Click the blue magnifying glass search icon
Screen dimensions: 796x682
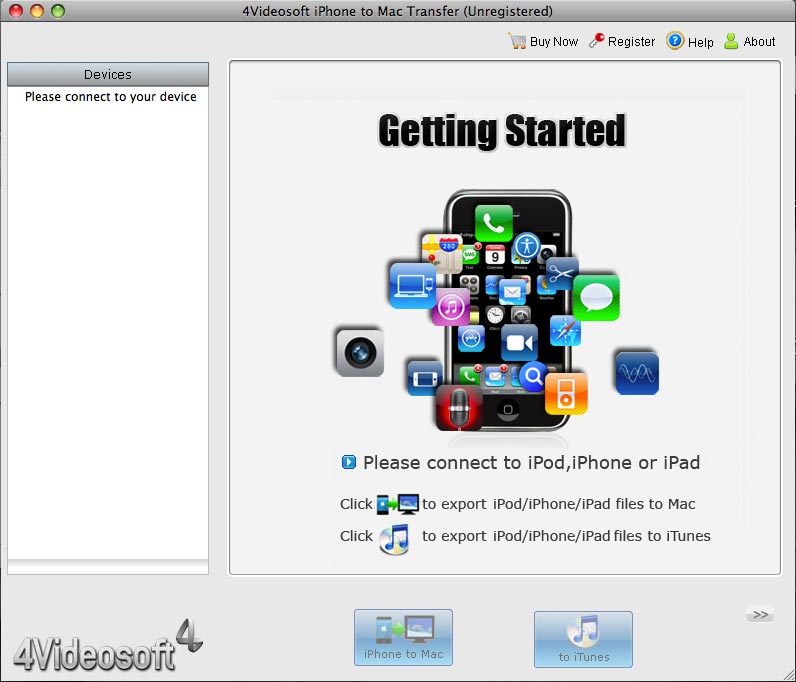pos(533,376)
